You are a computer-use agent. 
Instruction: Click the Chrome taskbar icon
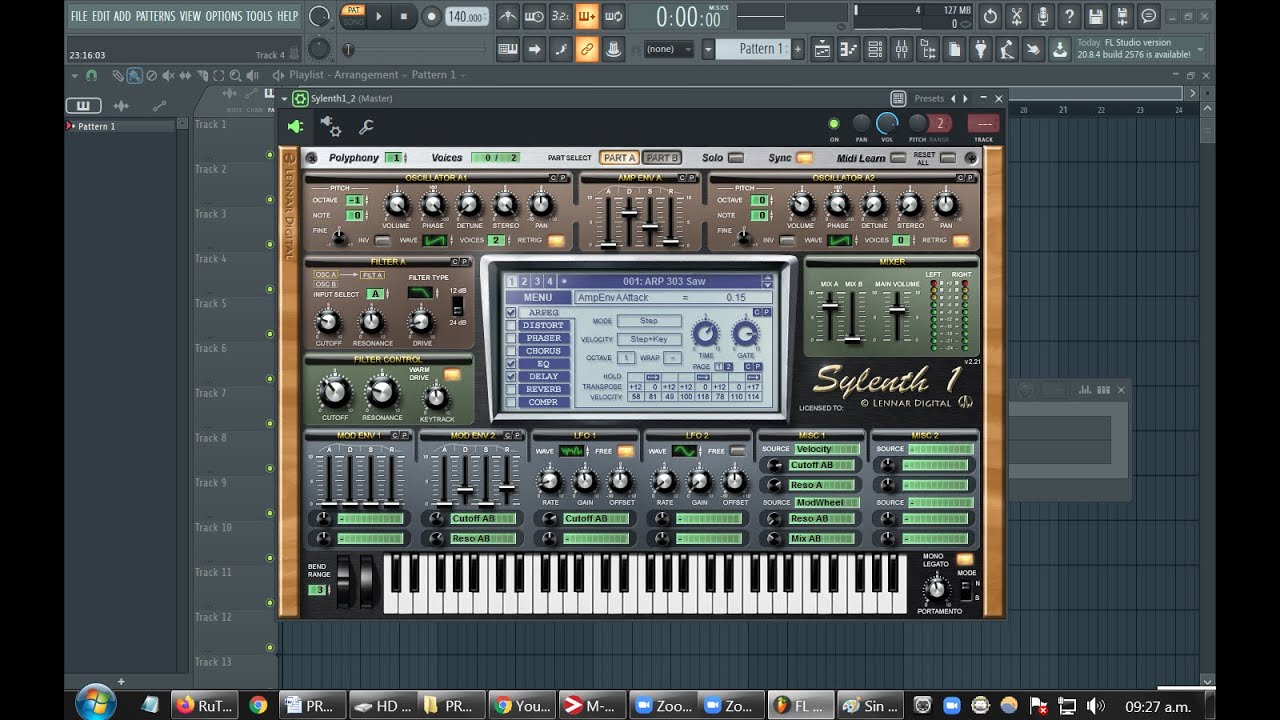click(258, 705)
